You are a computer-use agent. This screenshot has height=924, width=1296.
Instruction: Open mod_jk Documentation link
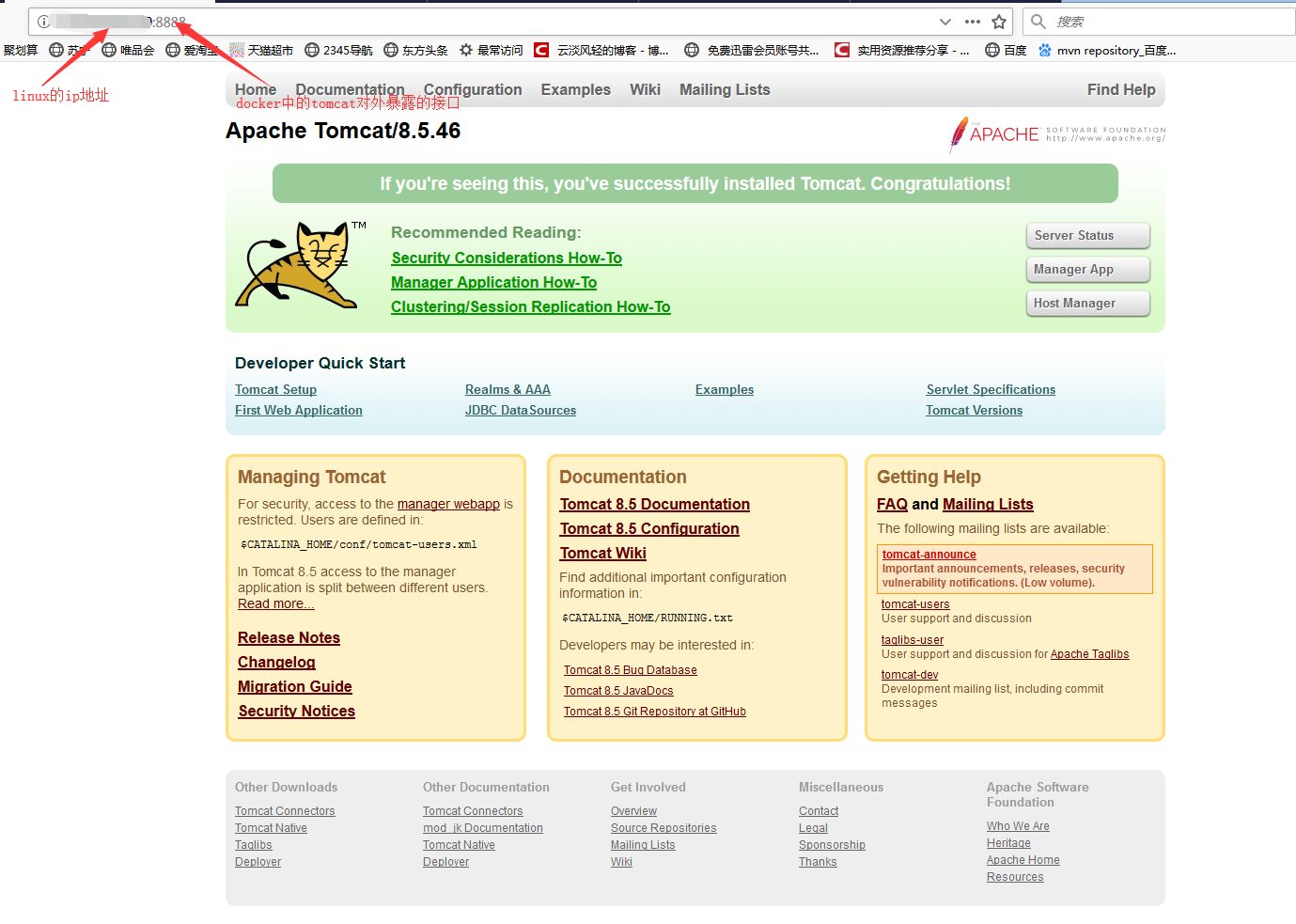pos(483,829)
